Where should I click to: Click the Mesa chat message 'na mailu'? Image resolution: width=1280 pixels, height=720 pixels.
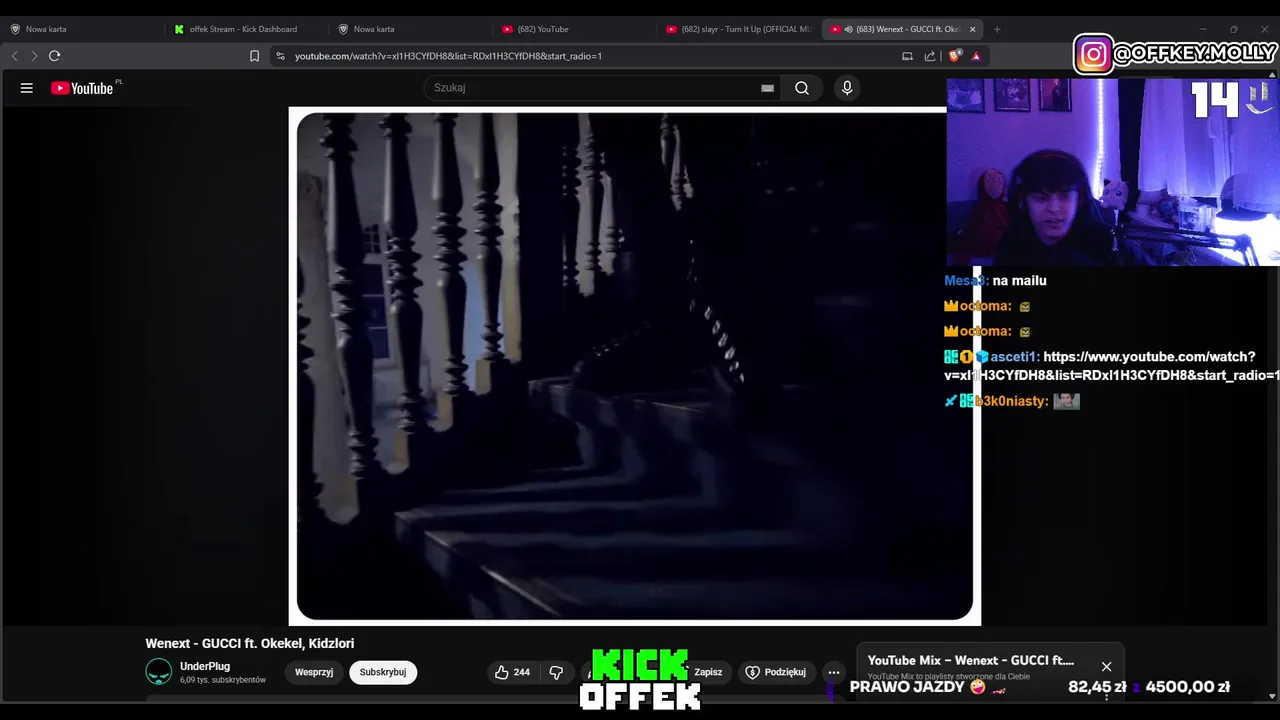point(1019,281)
